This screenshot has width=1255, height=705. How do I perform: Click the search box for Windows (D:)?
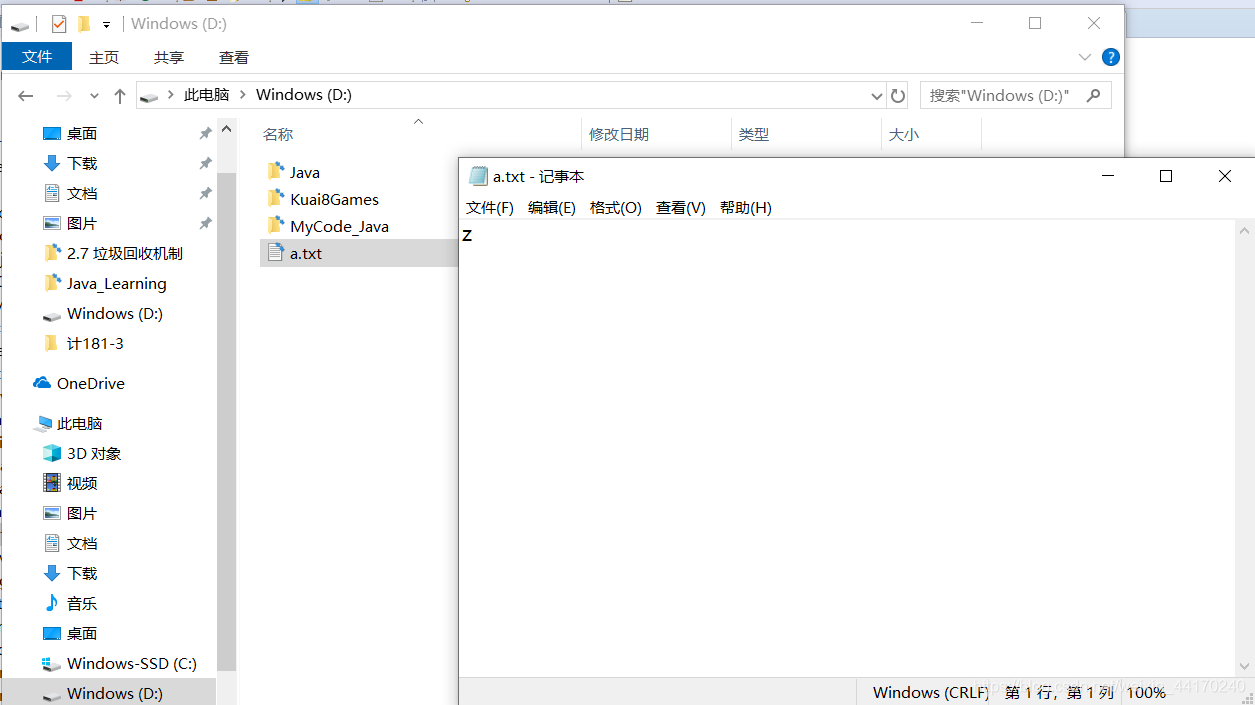coord(1015,96)
